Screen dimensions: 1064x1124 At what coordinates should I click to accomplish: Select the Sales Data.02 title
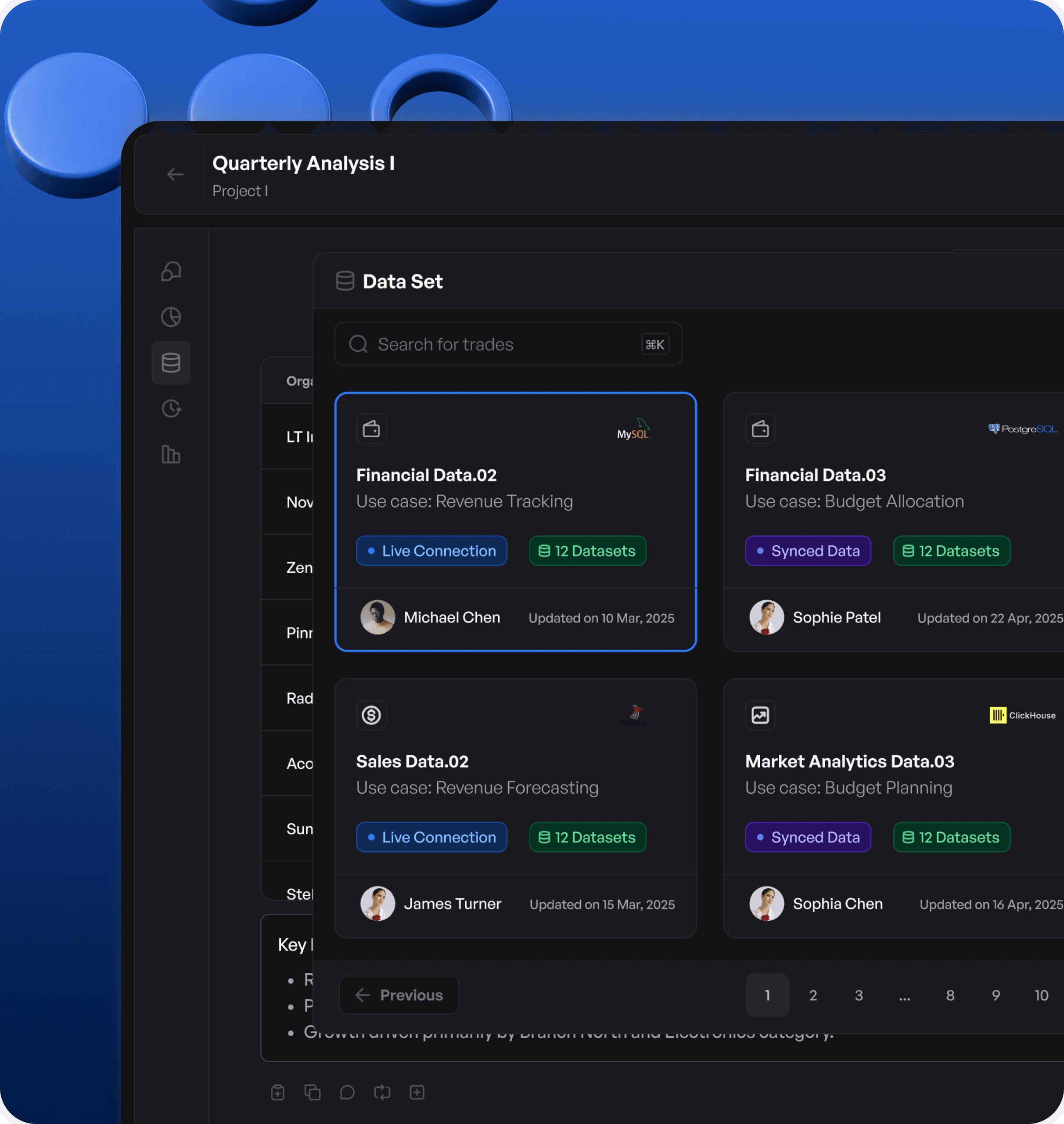click(x=412, y=761)
